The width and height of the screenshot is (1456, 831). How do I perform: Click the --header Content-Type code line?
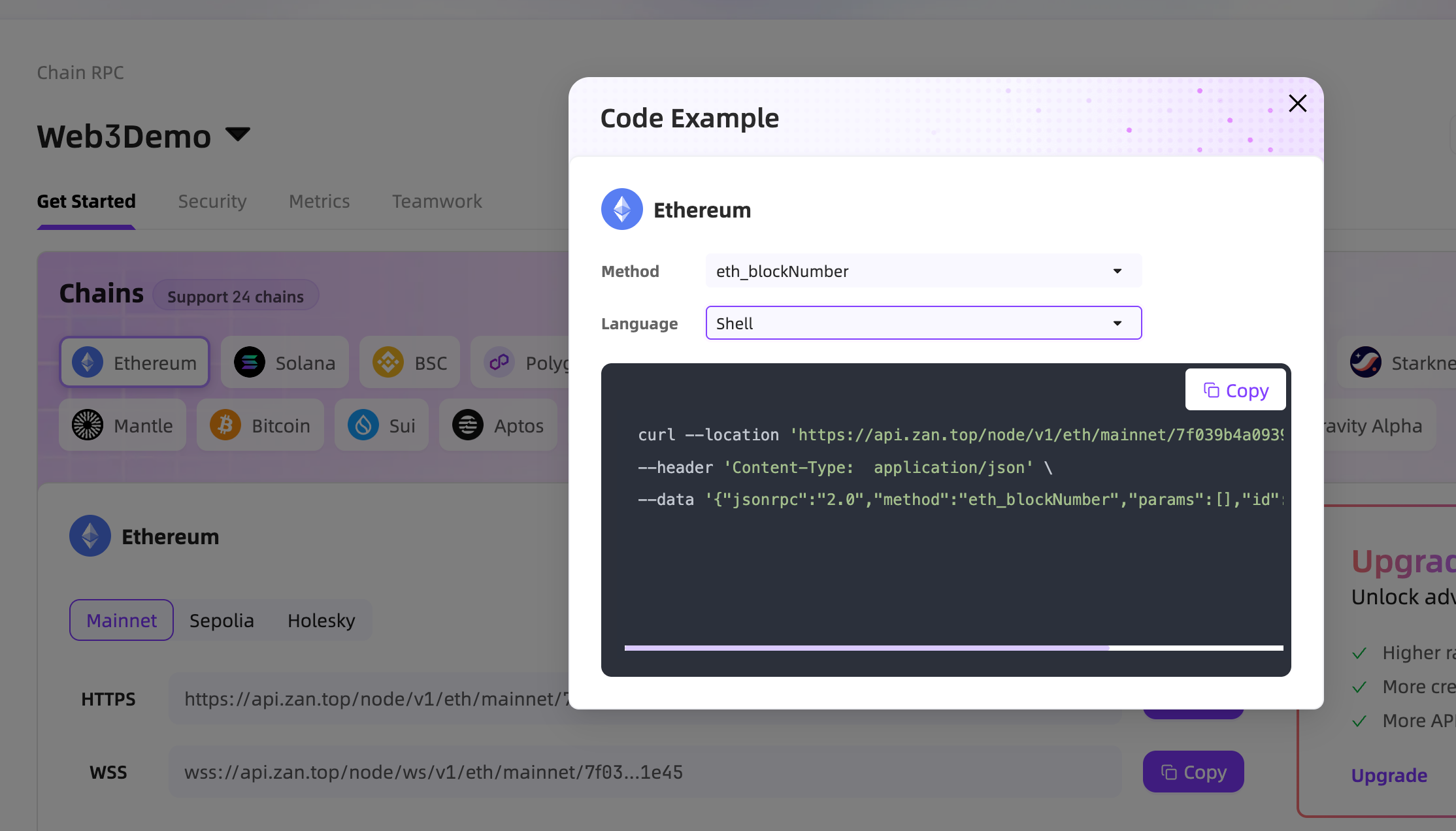click(x=845, y=467)
